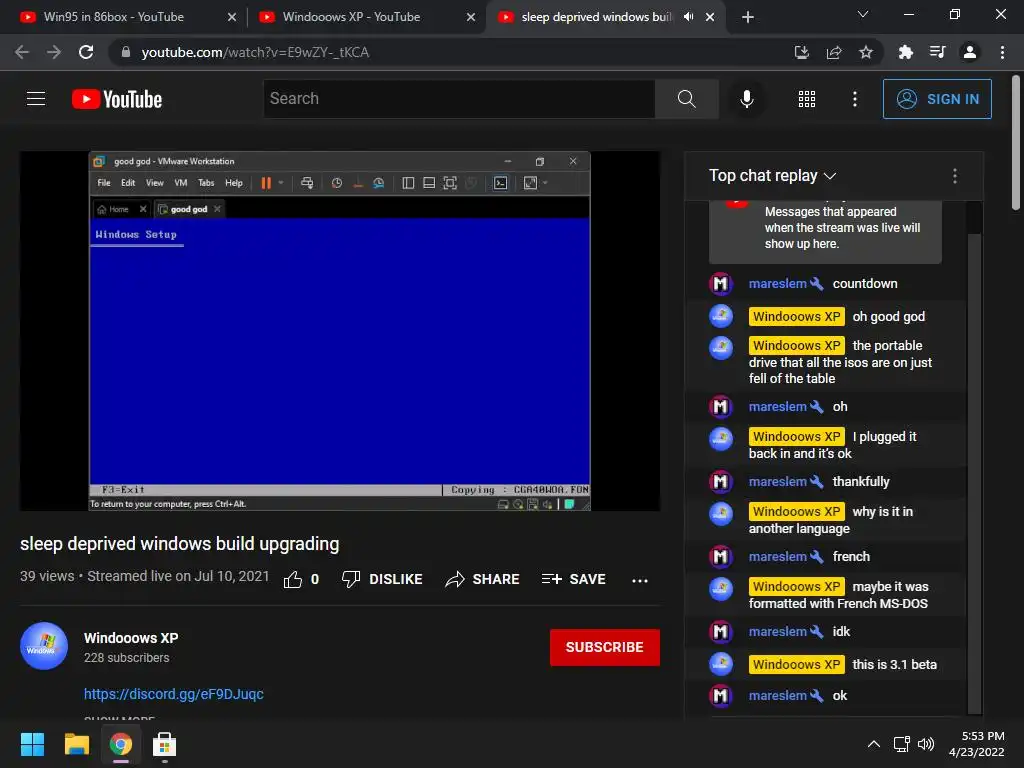
Task: Open VM menu in VMware video
Action: [x=181, y=183]
